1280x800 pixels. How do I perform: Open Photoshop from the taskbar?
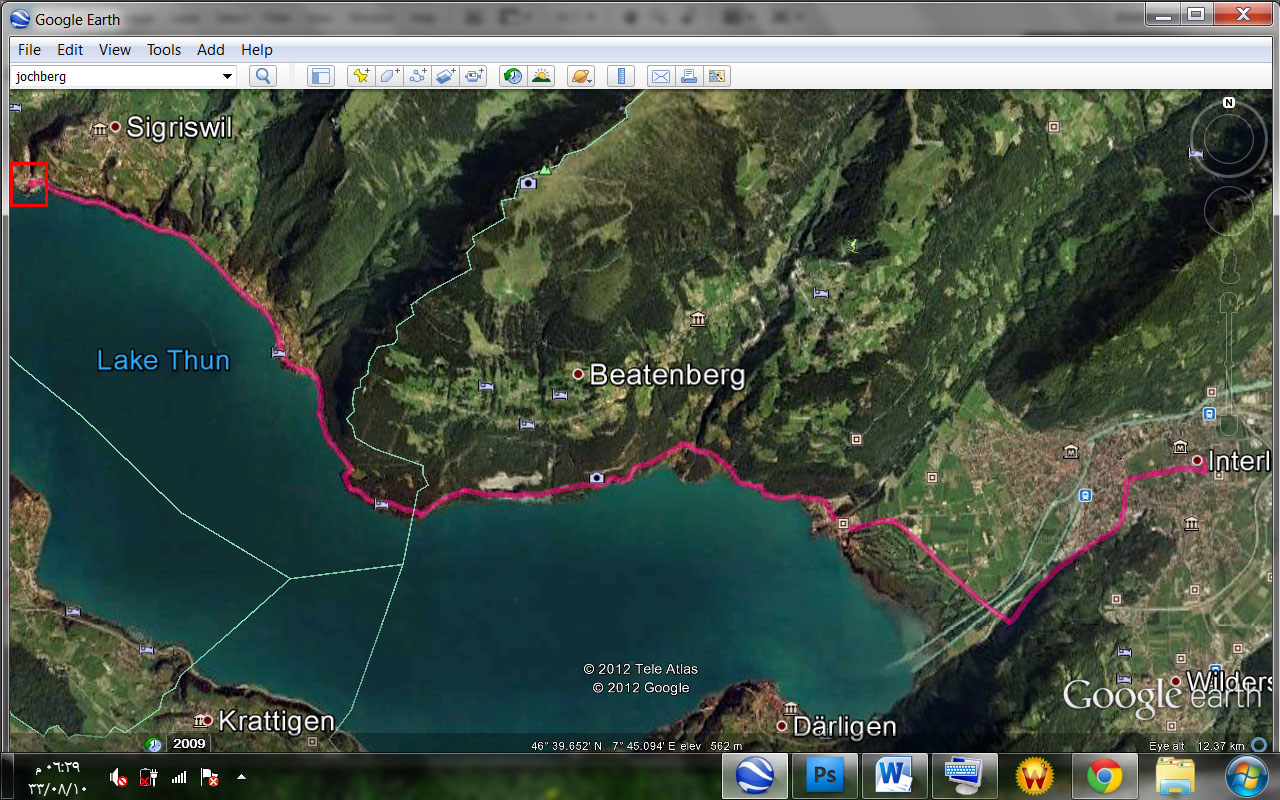[825, 775]
